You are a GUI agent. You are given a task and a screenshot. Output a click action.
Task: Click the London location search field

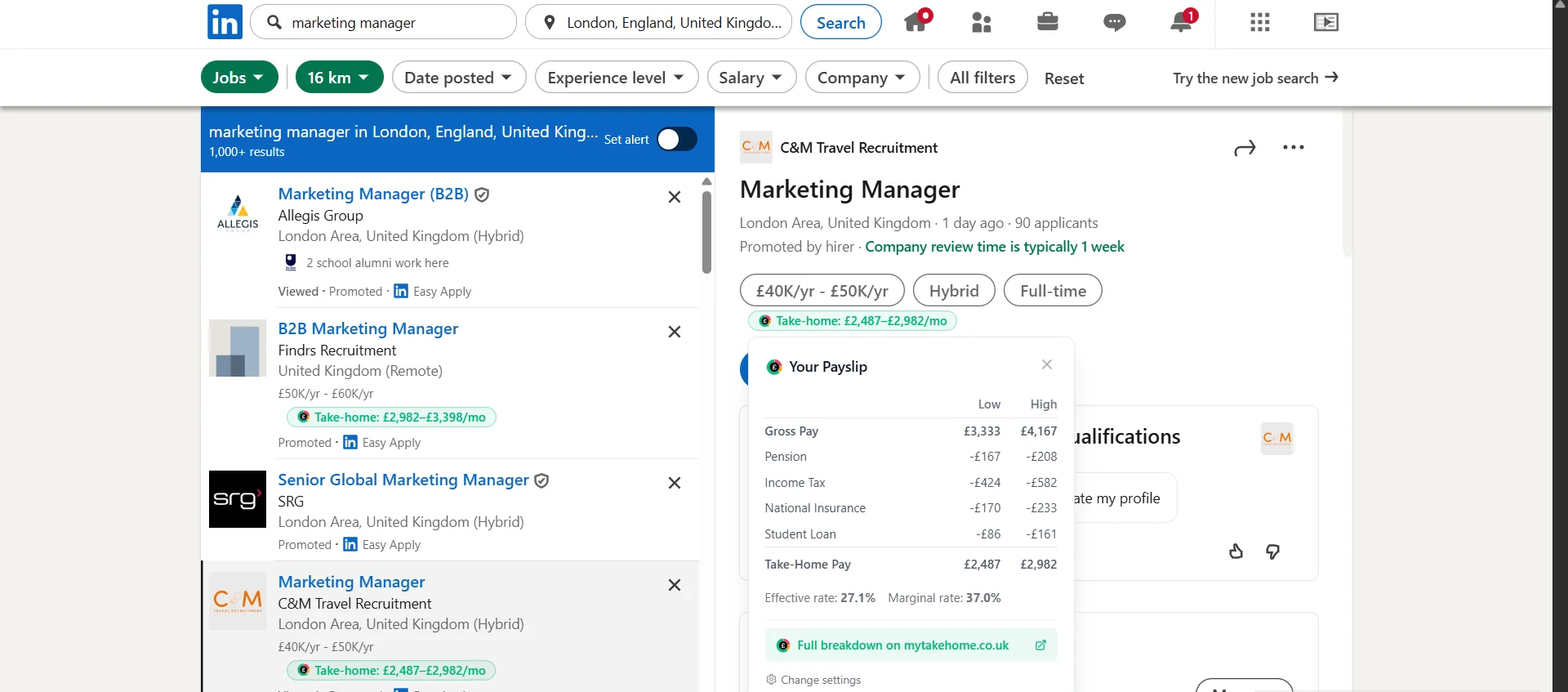[659, 22]
